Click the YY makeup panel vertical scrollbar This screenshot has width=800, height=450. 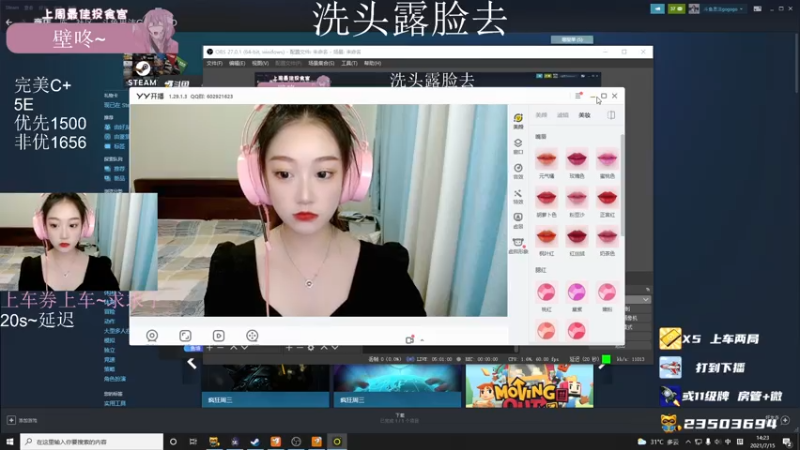622,185
